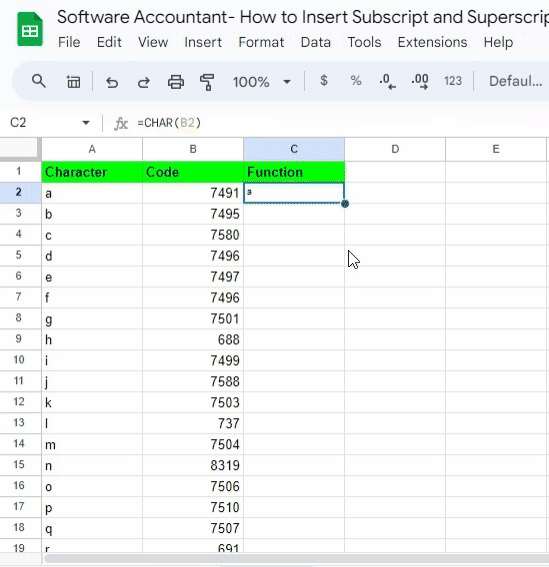This screenshot has height=567, width=549.
Task: Click the undo arrow icon
Action: click(112, 82)
